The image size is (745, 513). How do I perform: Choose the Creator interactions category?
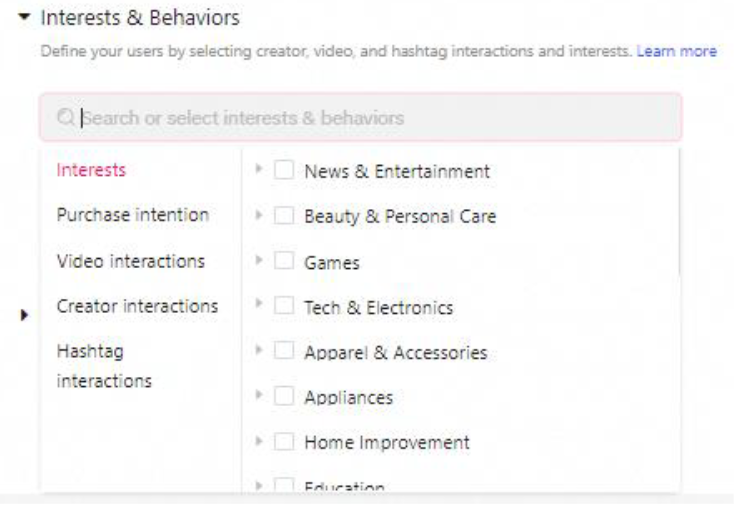click(x=137, y=306)
